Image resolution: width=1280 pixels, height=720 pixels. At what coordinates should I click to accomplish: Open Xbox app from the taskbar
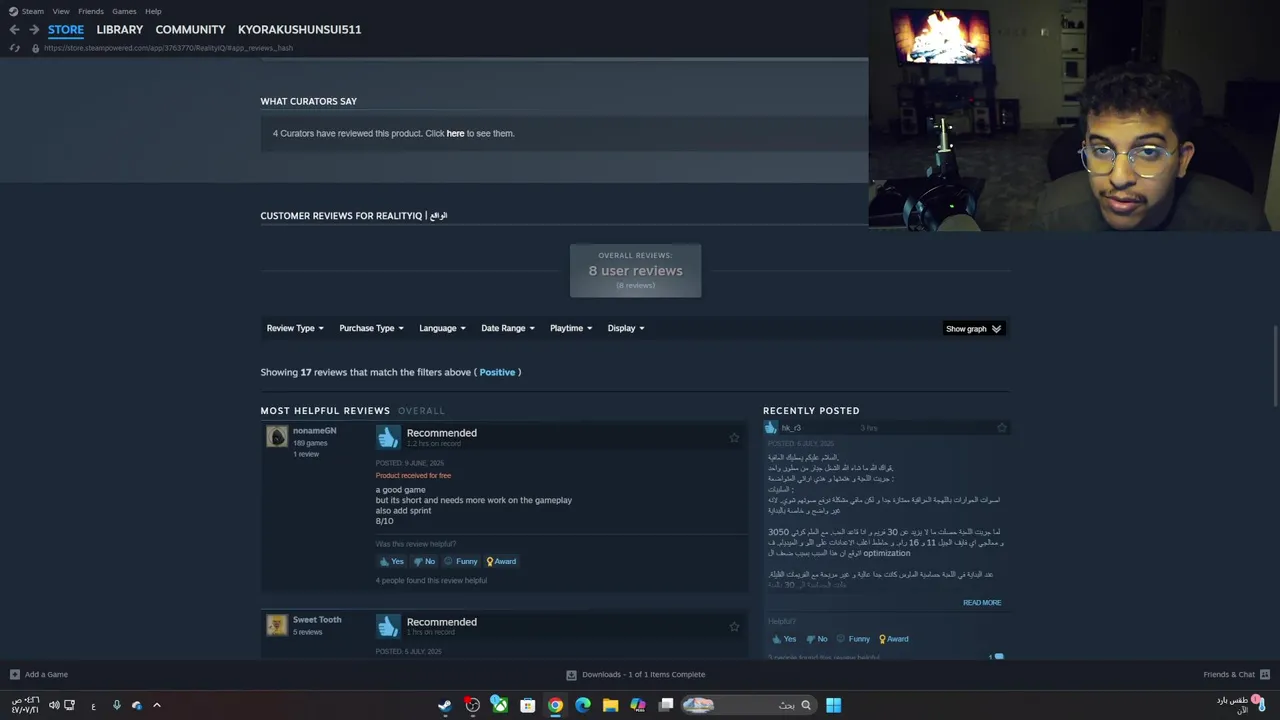coord(499,705)
